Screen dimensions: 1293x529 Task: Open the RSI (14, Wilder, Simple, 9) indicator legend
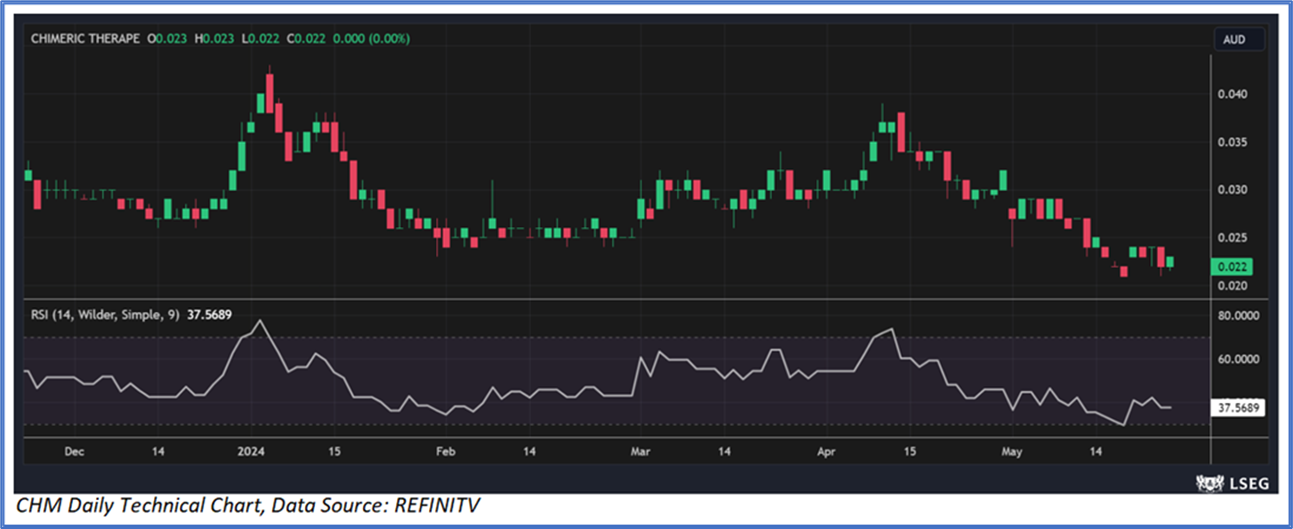click(x=102, y=313)
